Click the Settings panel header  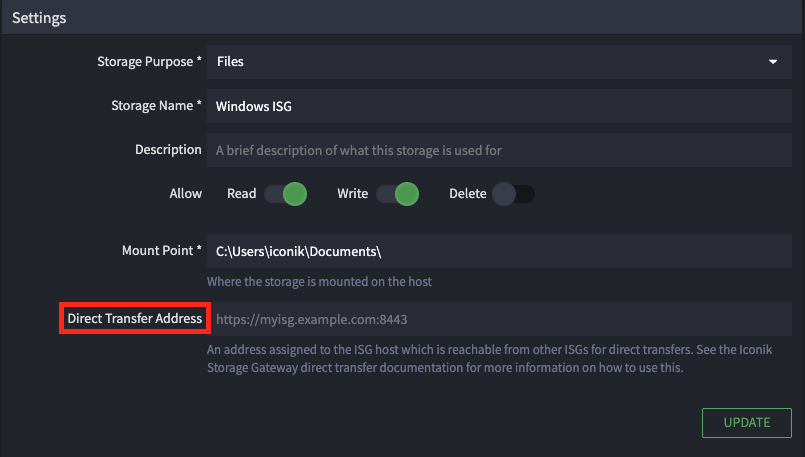402,17
